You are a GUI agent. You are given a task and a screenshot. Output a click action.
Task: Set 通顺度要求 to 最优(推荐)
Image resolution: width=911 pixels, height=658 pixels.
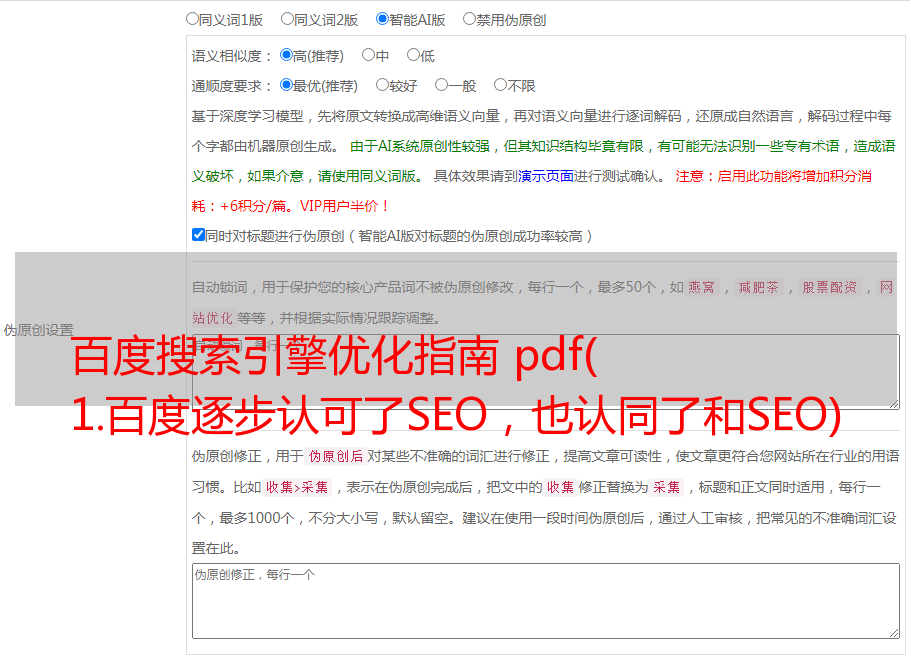point(286,85)
